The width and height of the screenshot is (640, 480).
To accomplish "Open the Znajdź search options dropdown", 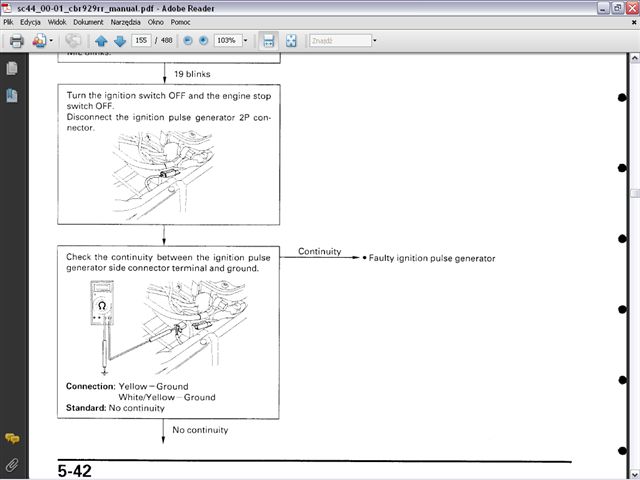I will point(374,41).
